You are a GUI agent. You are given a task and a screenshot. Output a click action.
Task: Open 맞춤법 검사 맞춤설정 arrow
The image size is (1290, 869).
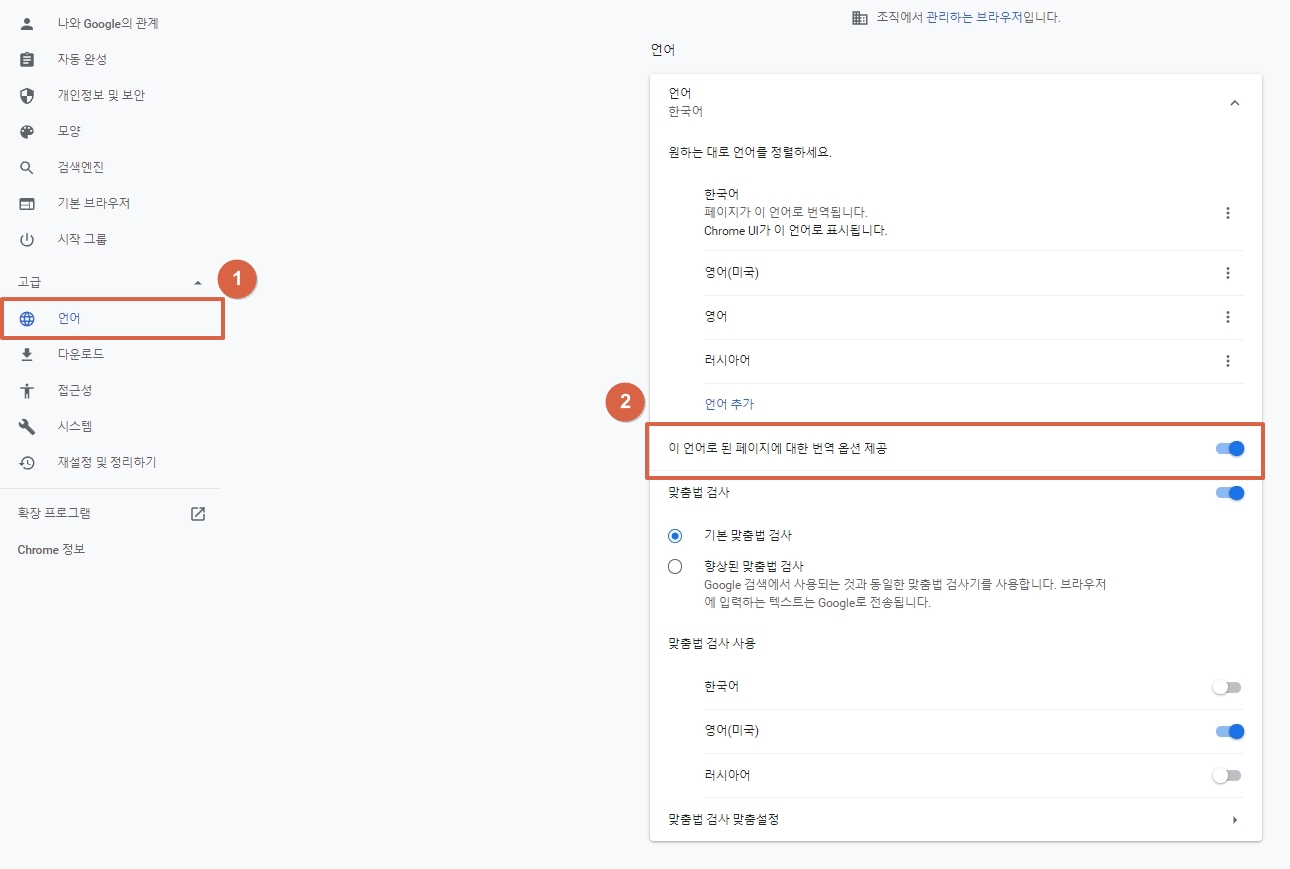point(1235,820)
